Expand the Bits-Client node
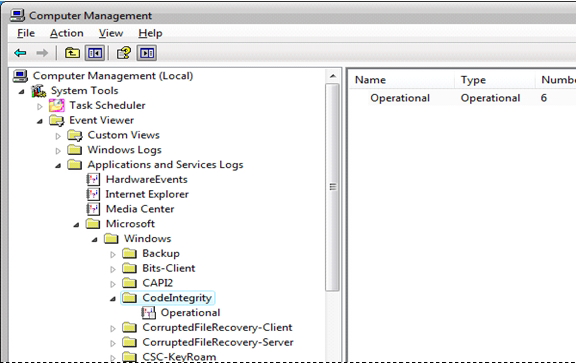 pyautogui.click(x=113, y=269)
